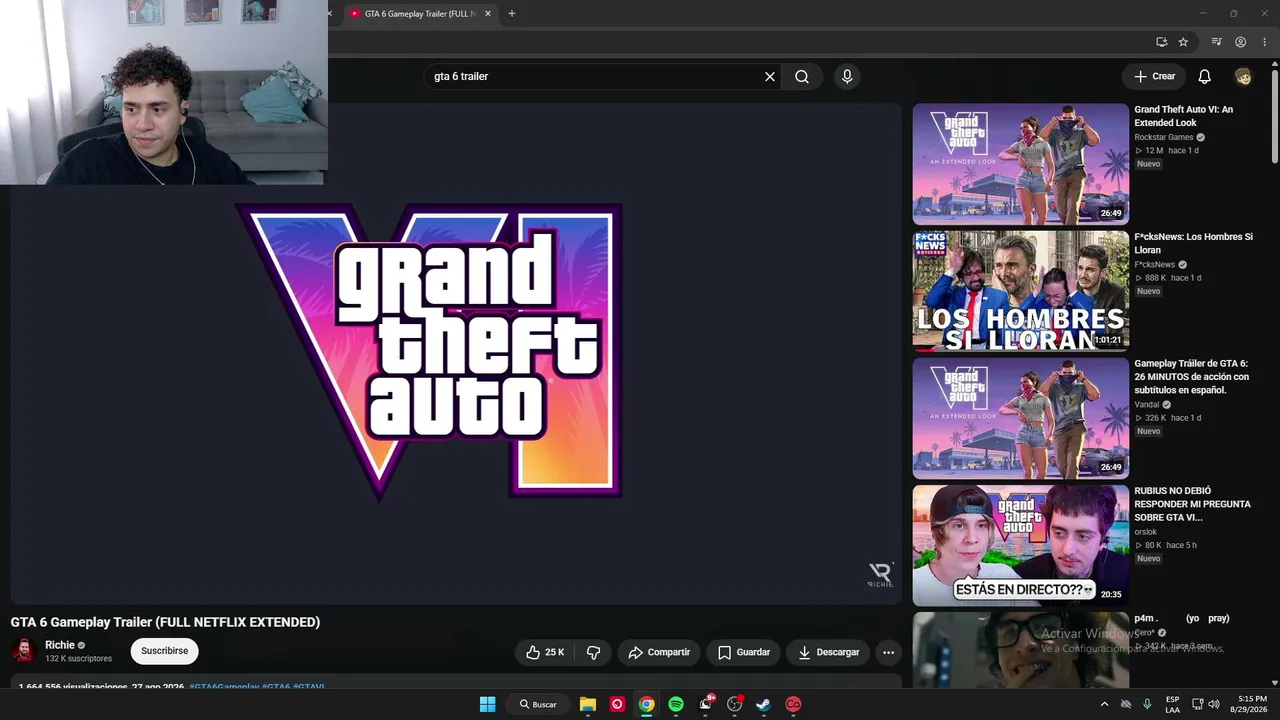Open new browser tab
The width and height of the screenshot is (1280, 720).
coord(512,14)
